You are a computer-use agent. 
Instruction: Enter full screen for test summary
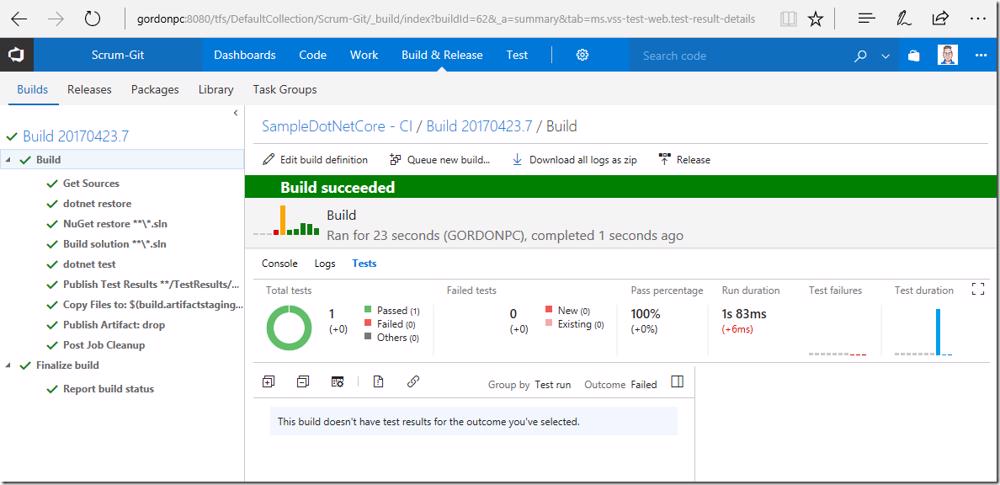point(978,290)
